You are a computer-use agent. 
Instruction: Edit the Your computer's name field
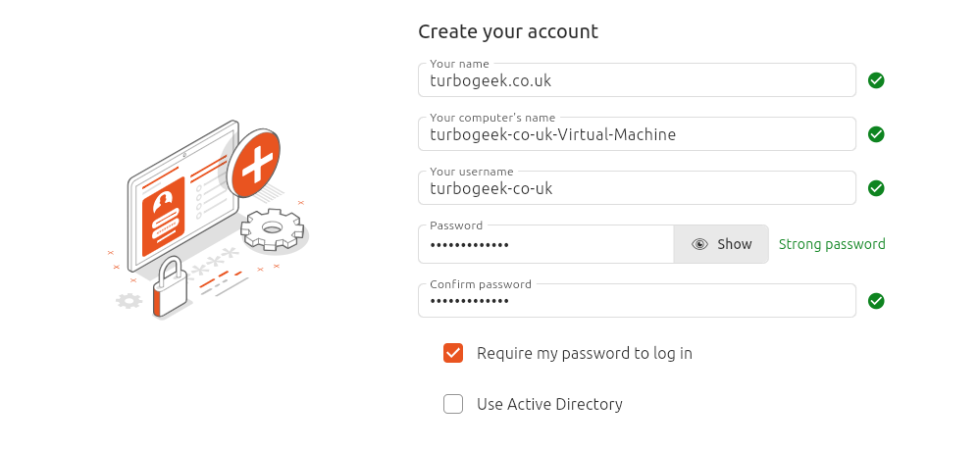click(636, 134)
